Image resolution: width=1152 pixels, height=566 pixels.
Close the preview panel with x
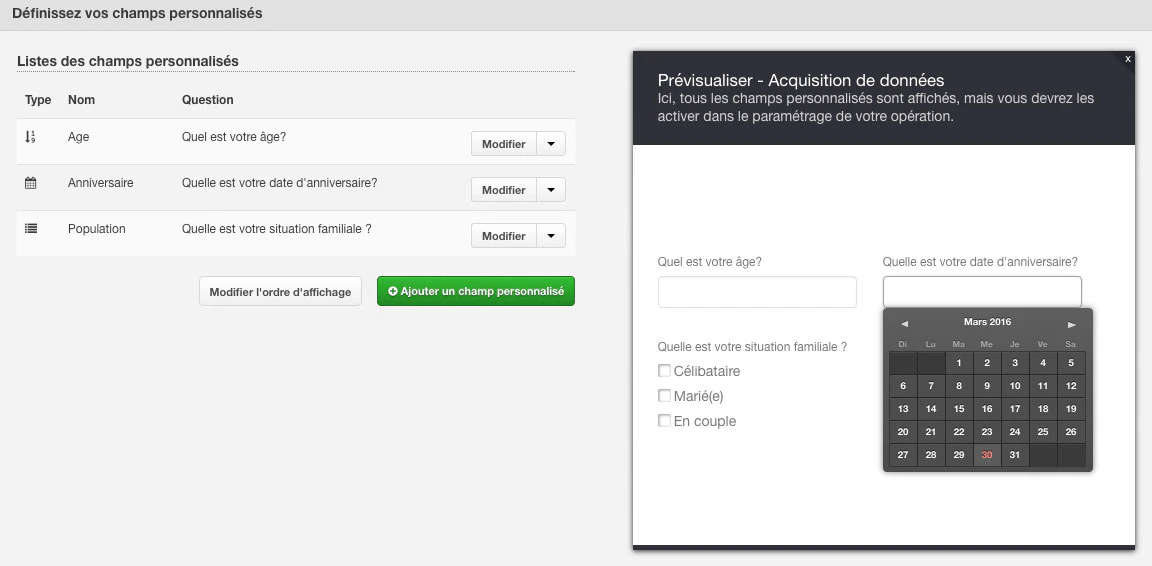click(x=1128, y=60)
